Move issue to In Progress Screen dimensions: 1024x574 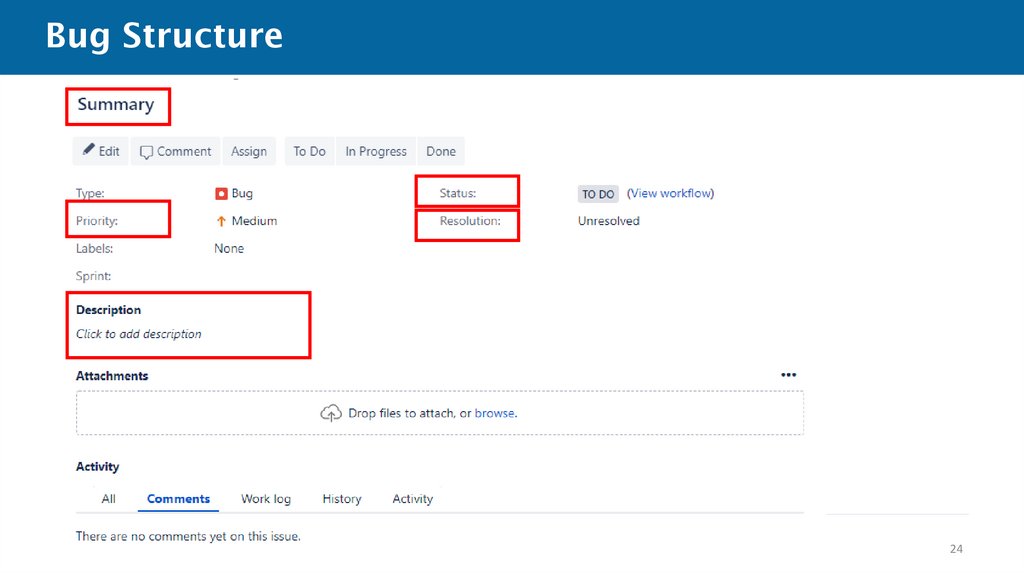pyautogui.click(x=376, y=151)
